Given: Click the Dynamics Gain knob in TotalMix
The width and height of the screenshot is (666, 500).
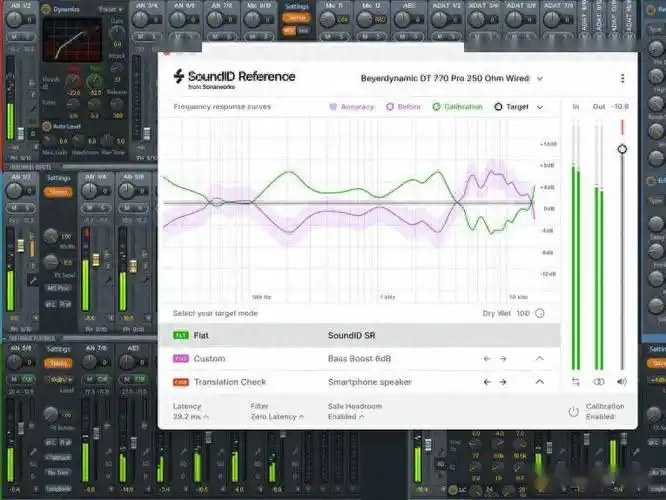Looking at the screenshot, I should point(117,32).
